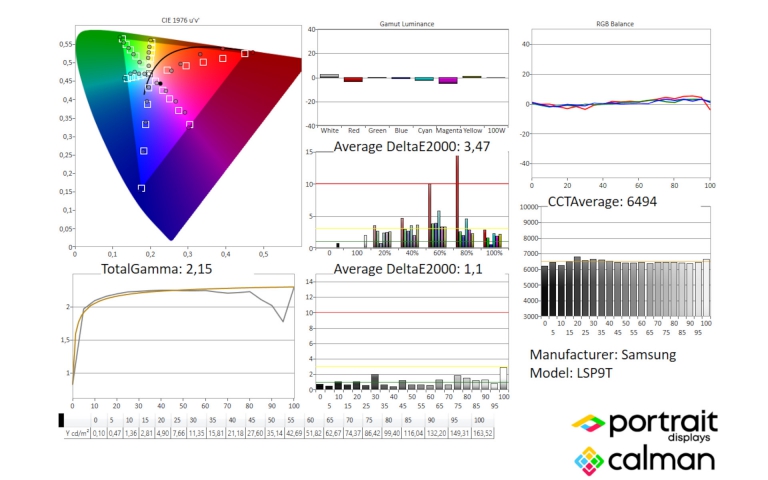Click the luminance cell '42,69'

tap(294, 433)
